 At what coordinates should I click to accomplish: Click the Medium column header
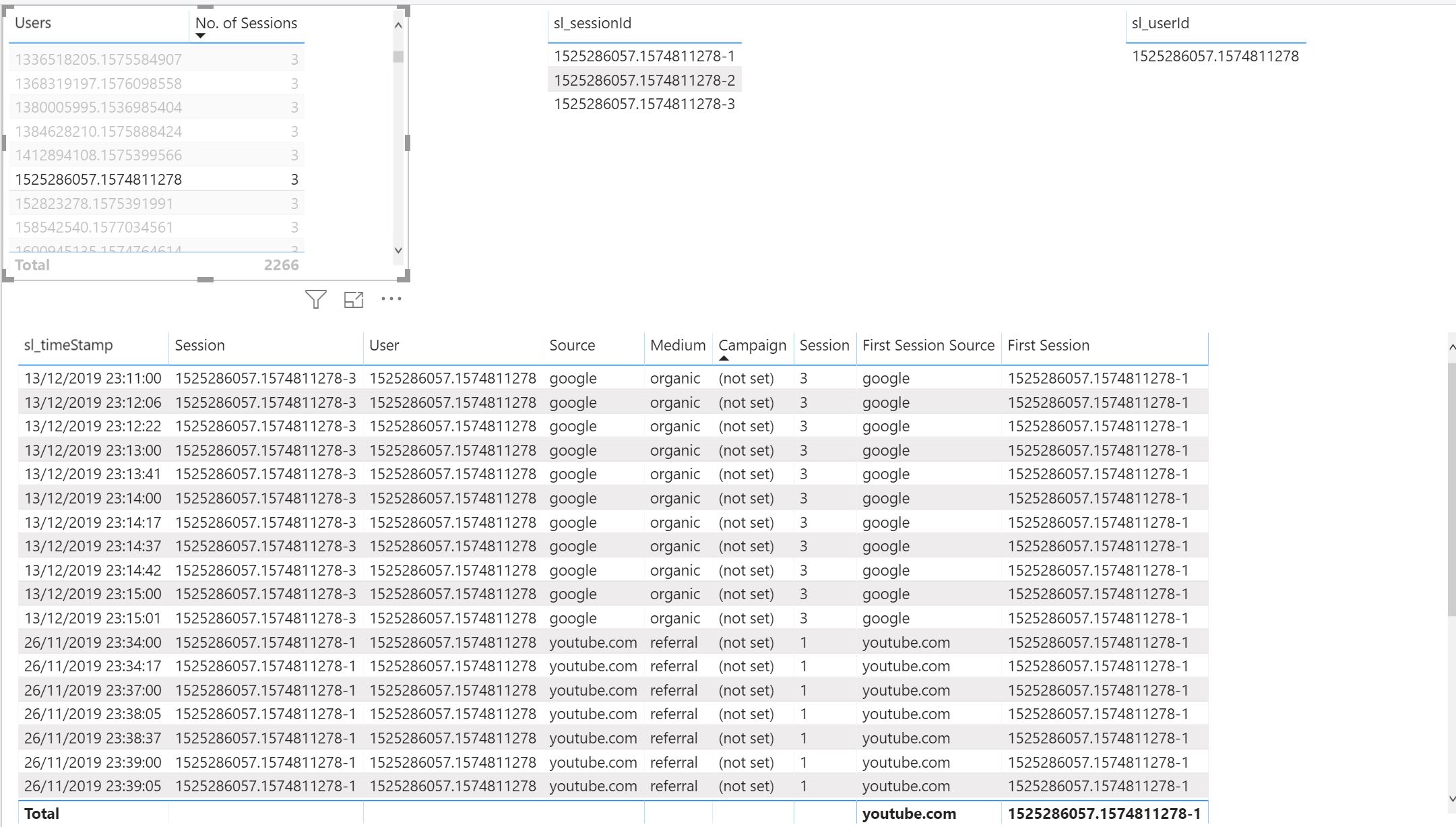(677, 345)
